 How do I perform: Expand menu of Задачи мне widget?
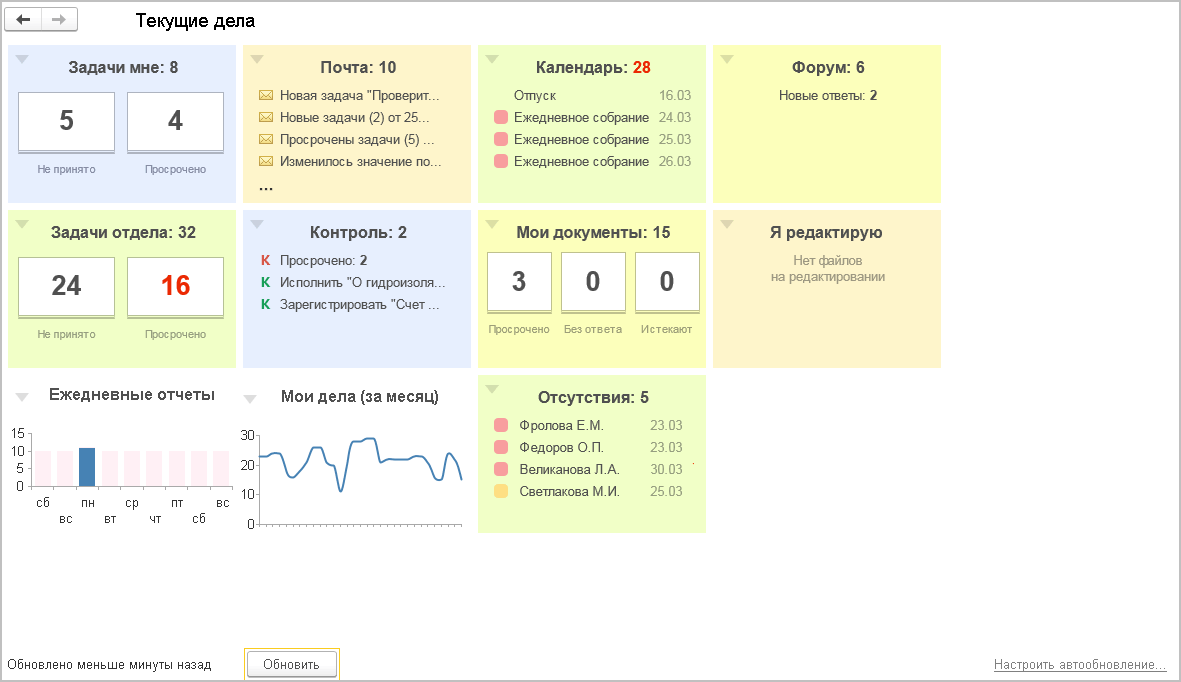[22, 59]
